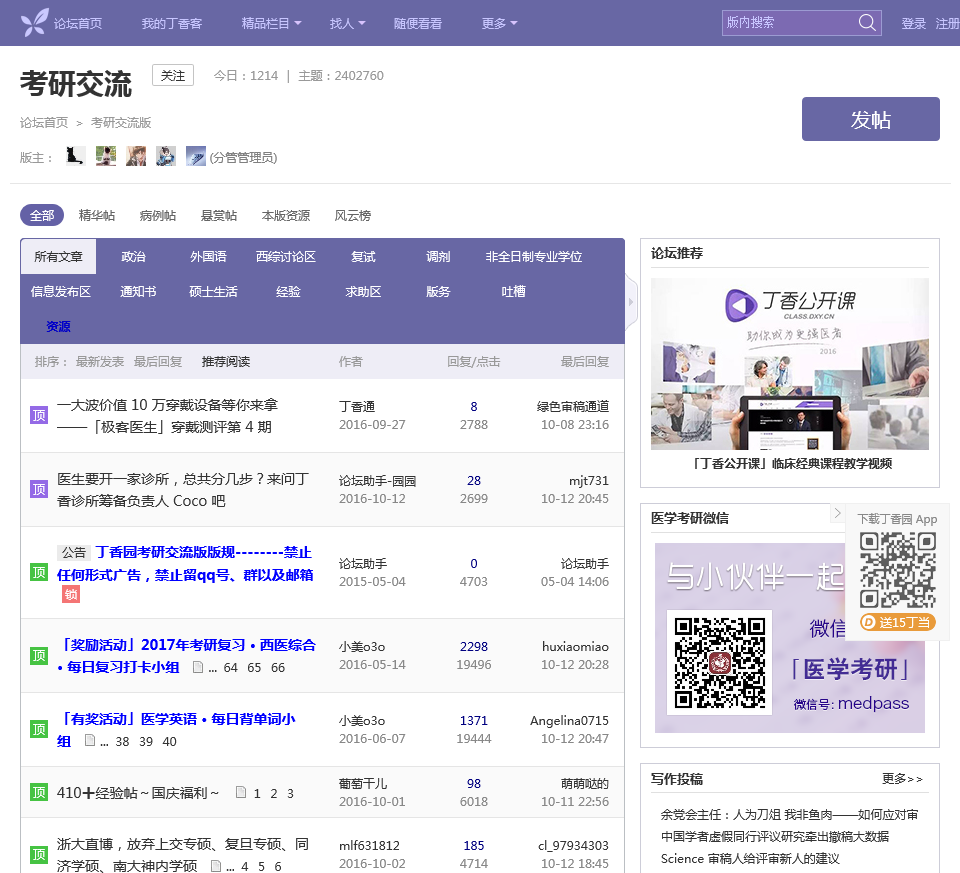Toggle the 关注 follow button
The height and width of the screenshot is (873, 960).
173,75
